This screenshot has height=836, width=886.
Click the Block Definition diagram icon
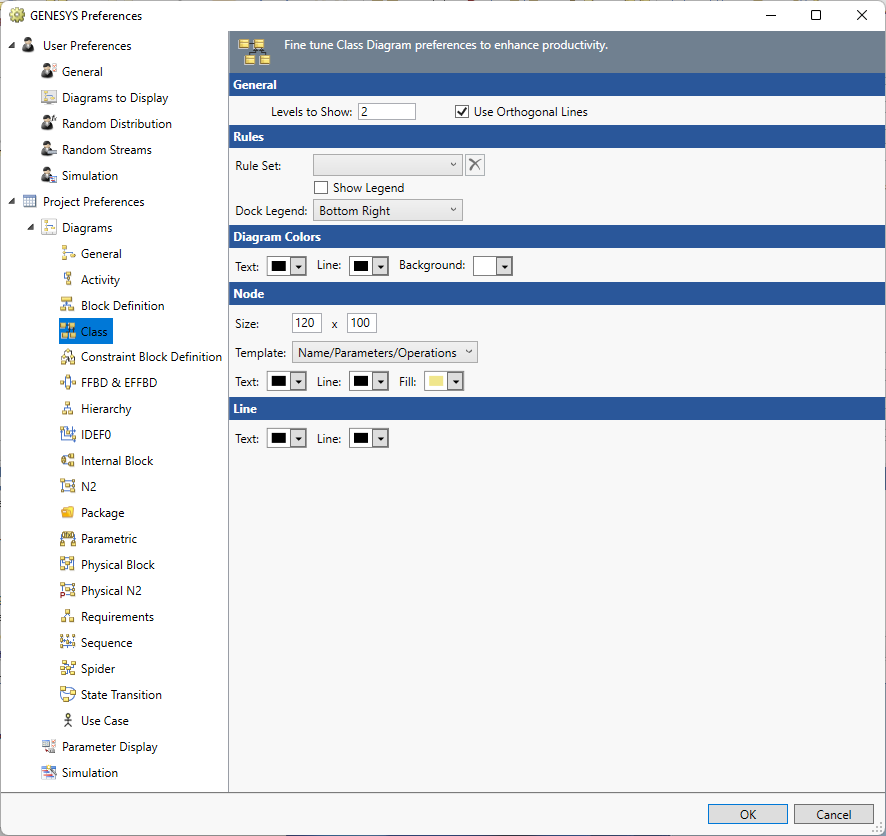pyautogui.click(x=65, y=305)
